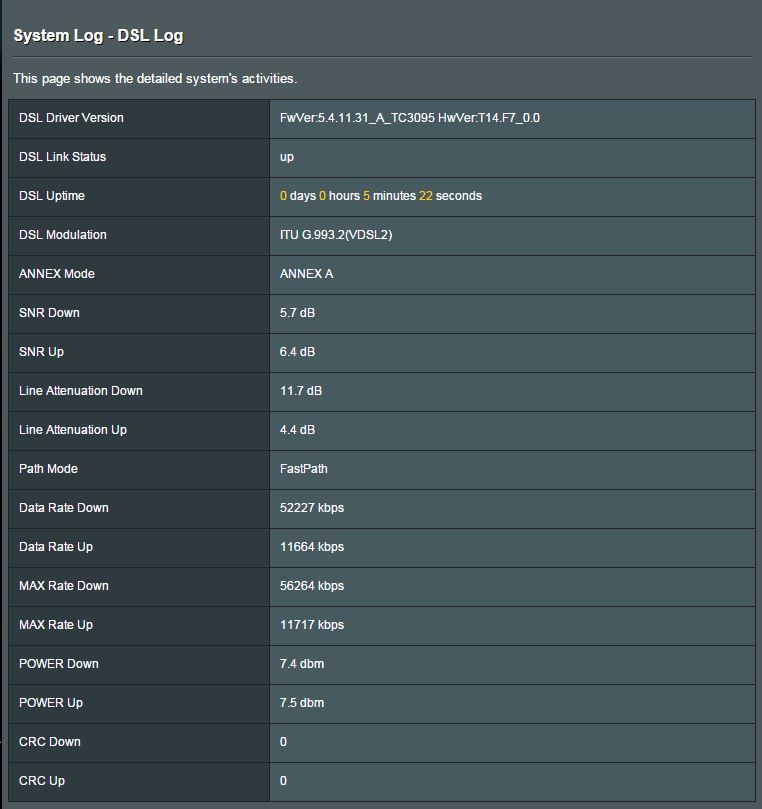Screen dimensions: 762x809
Task: Click the 'Line Attenuation Down' label
Action: click(x=81, y=391)
